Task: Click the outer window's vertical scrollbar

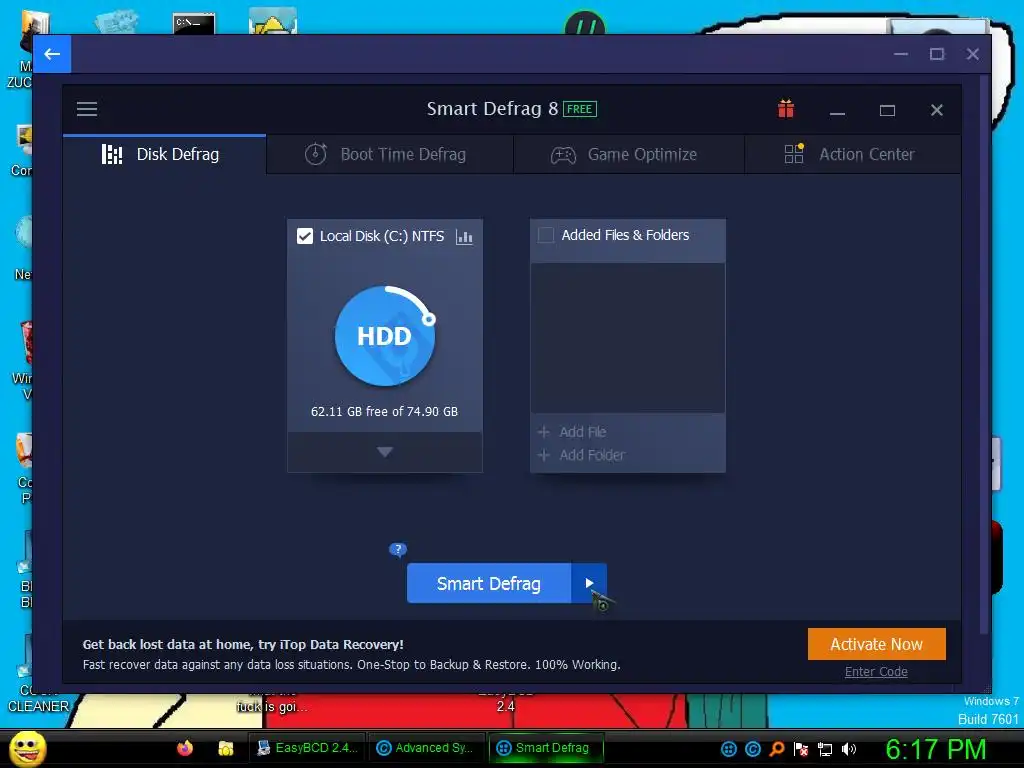Action: coord(985,354)
